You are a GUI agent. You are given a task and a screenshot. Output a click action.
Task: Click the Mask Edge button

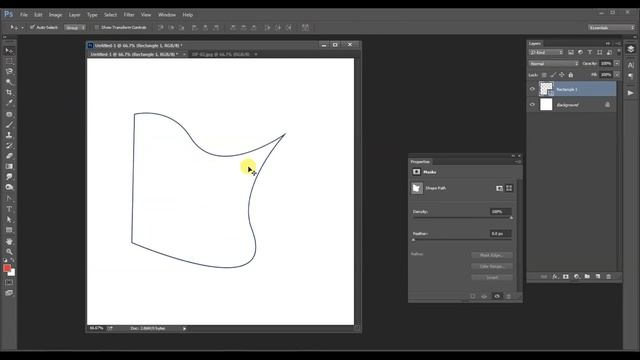pos(492,255)
